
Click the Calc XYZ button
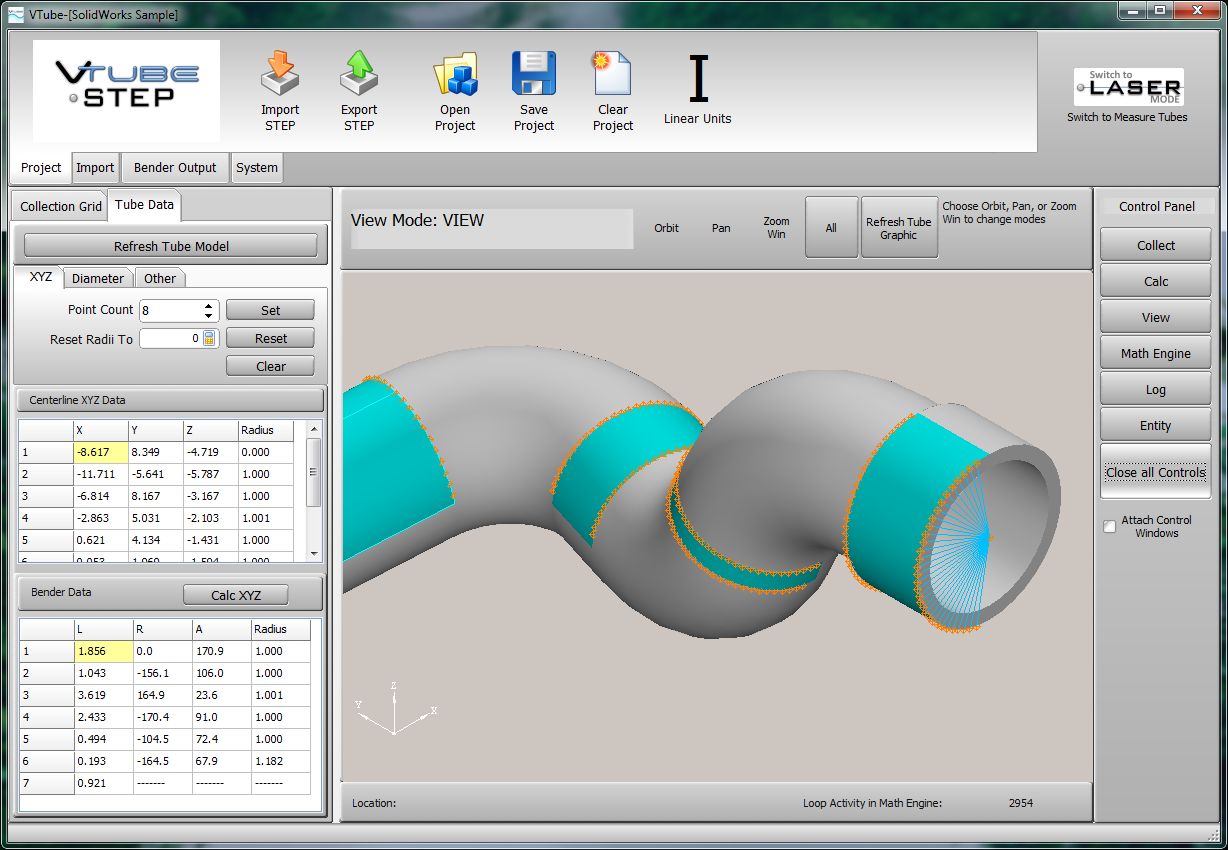236,595
